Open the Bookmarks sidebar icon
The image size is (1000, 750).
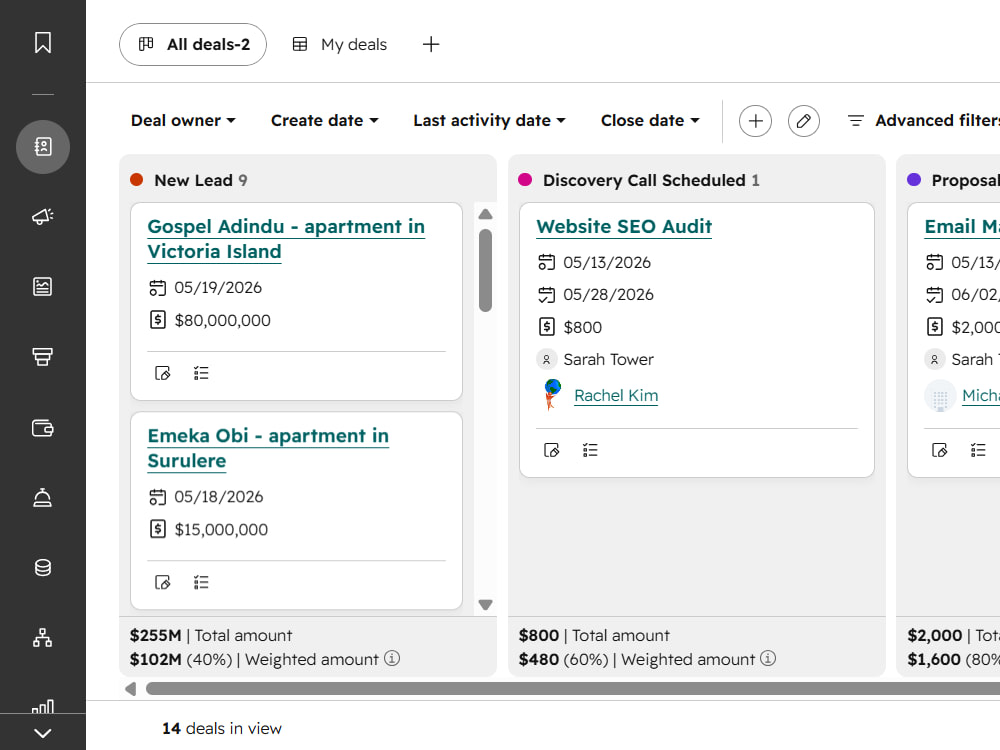coord(43,43)
